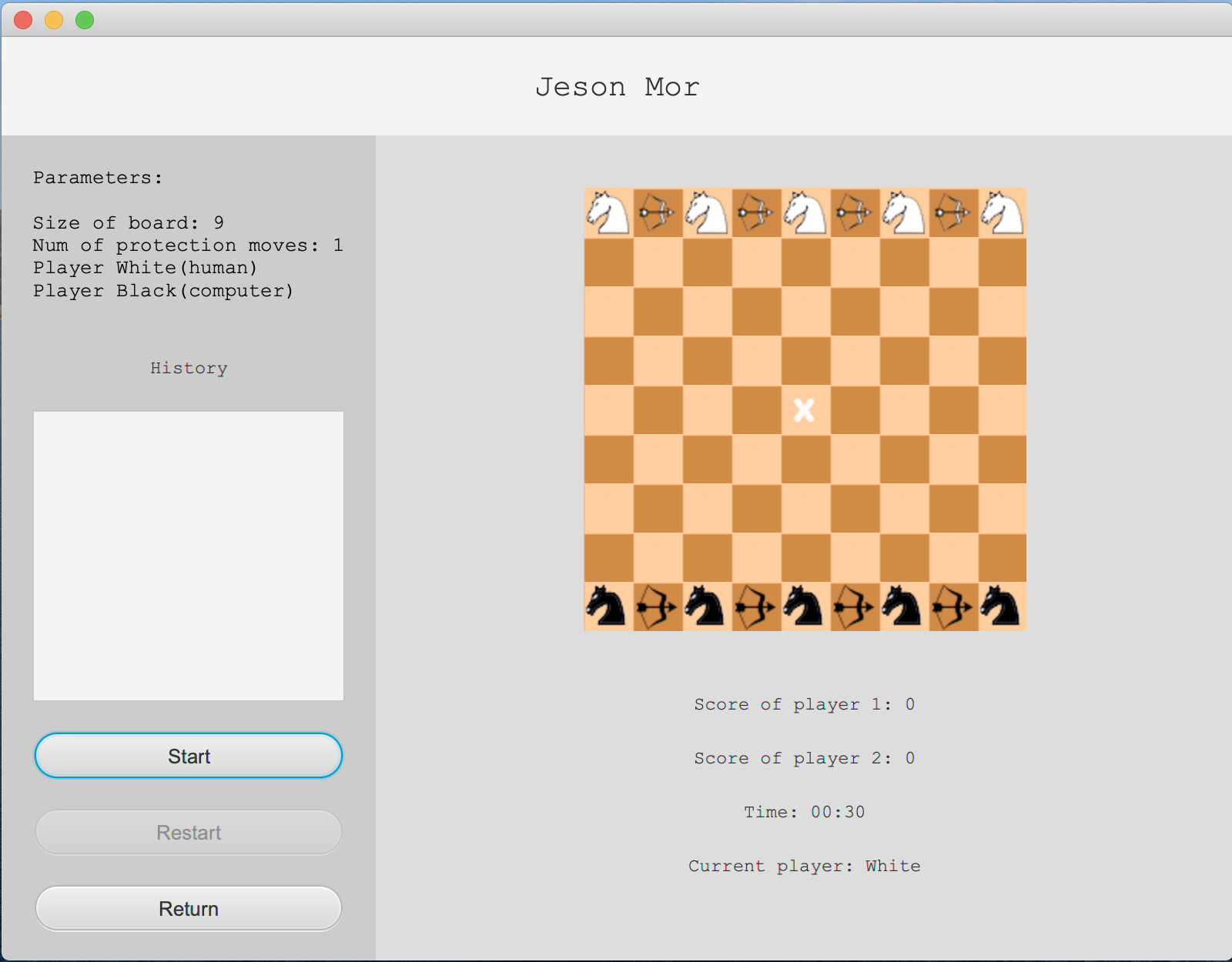Select the white archer in the eighth column
The width and height of the screenshot is (1232, 962).
[953, 212]
